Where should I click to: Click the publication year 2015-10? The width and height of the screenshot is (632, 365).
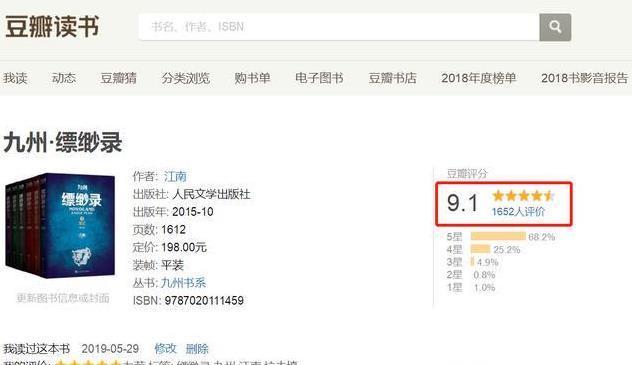[193, 212]
